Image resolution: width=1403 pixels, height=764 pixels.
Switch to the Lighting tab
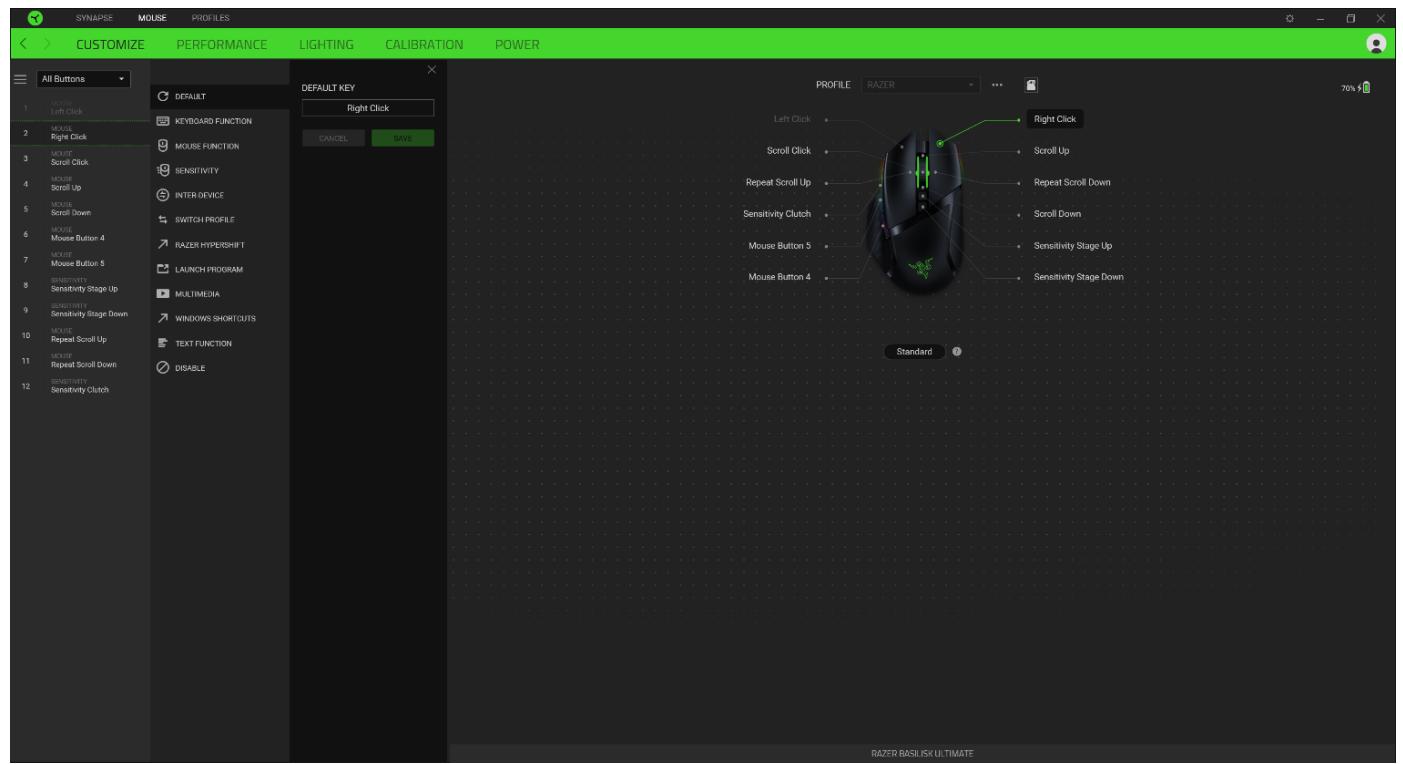328,45
